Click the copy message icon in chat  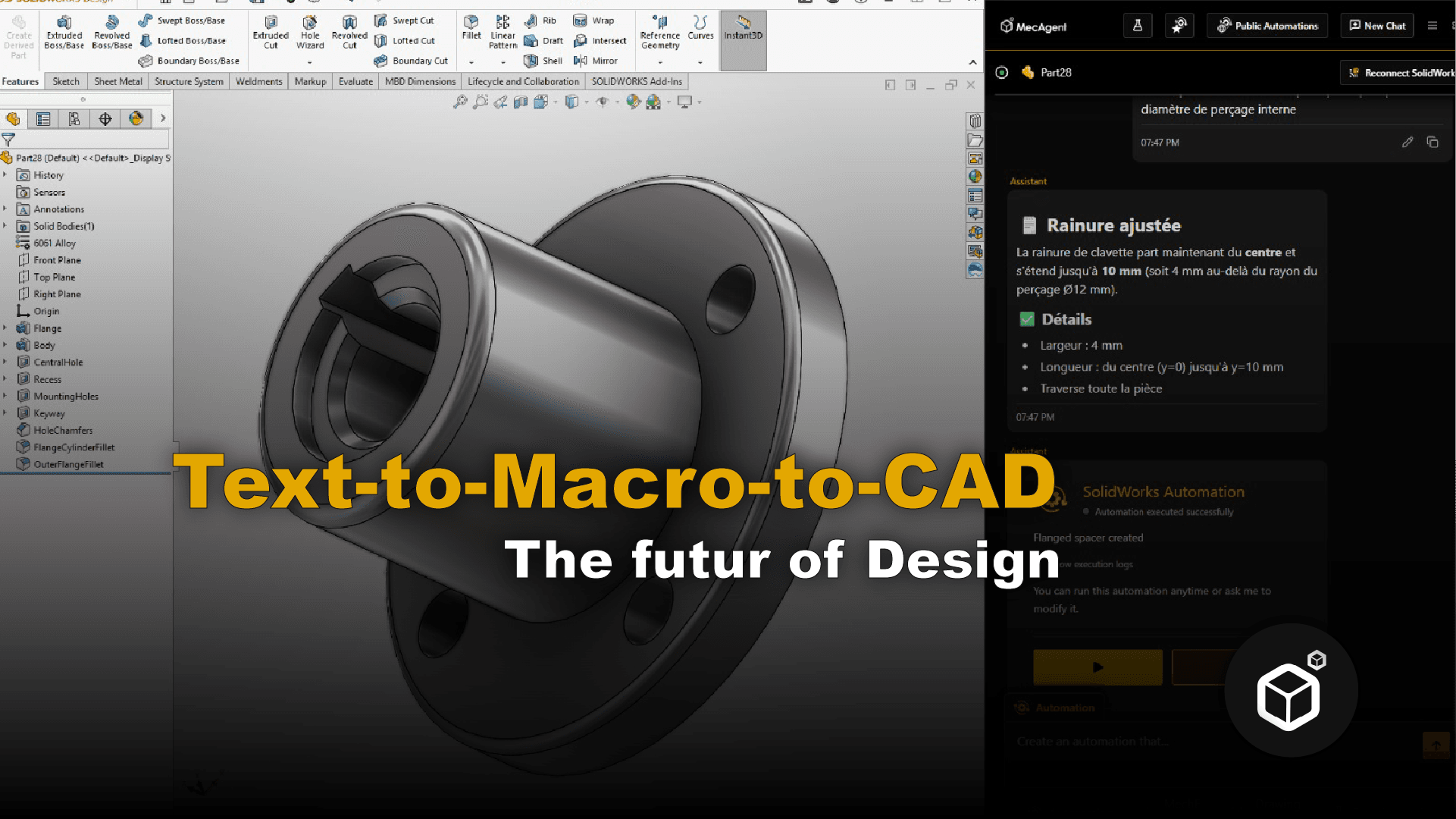pyautogui.click(x=1433, y=142)
